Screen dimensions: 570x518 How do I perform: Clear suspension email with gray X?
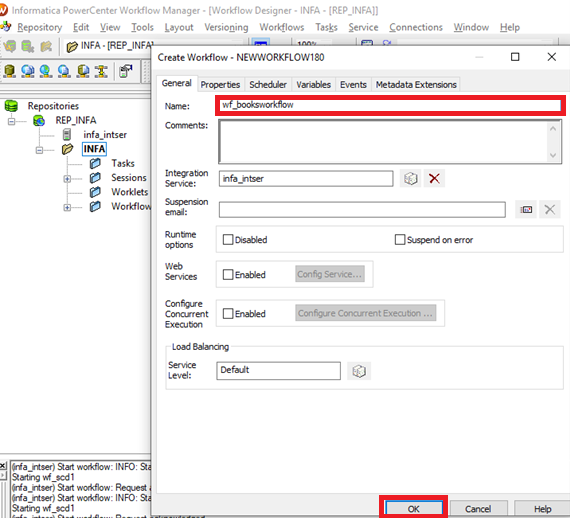tap(549, 209)
